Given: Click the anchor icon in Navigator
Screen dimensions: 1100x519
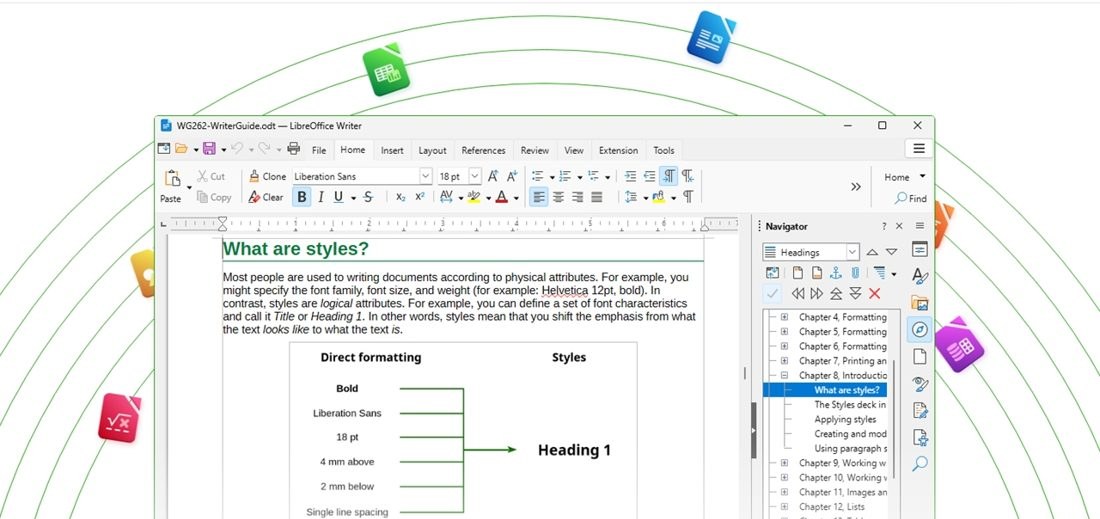Looking at the screenshot, I should pyautogui.click(x=836, y=273).
